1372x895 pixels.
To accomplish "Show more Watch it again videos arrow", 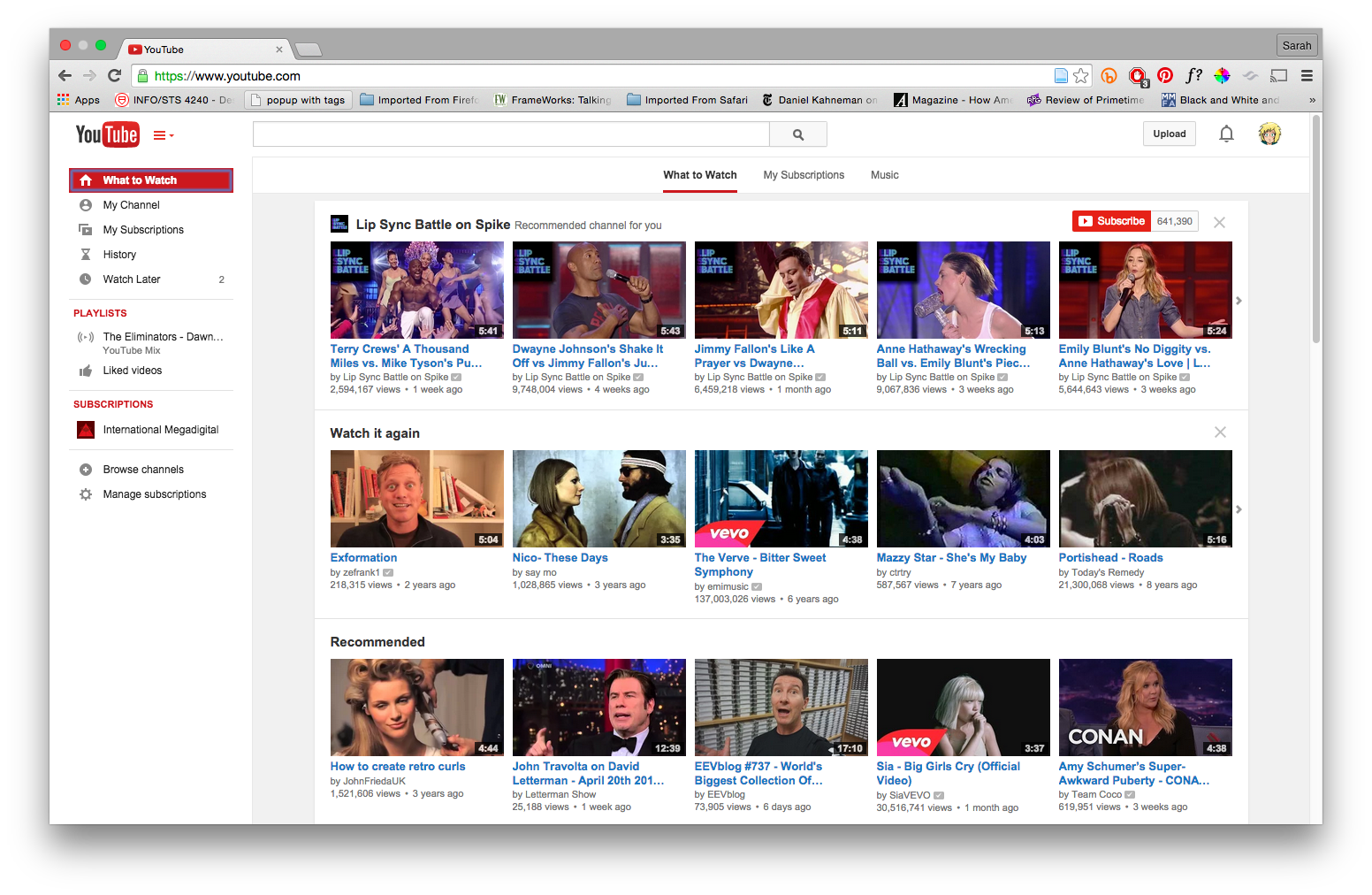I will point(1239,509).
